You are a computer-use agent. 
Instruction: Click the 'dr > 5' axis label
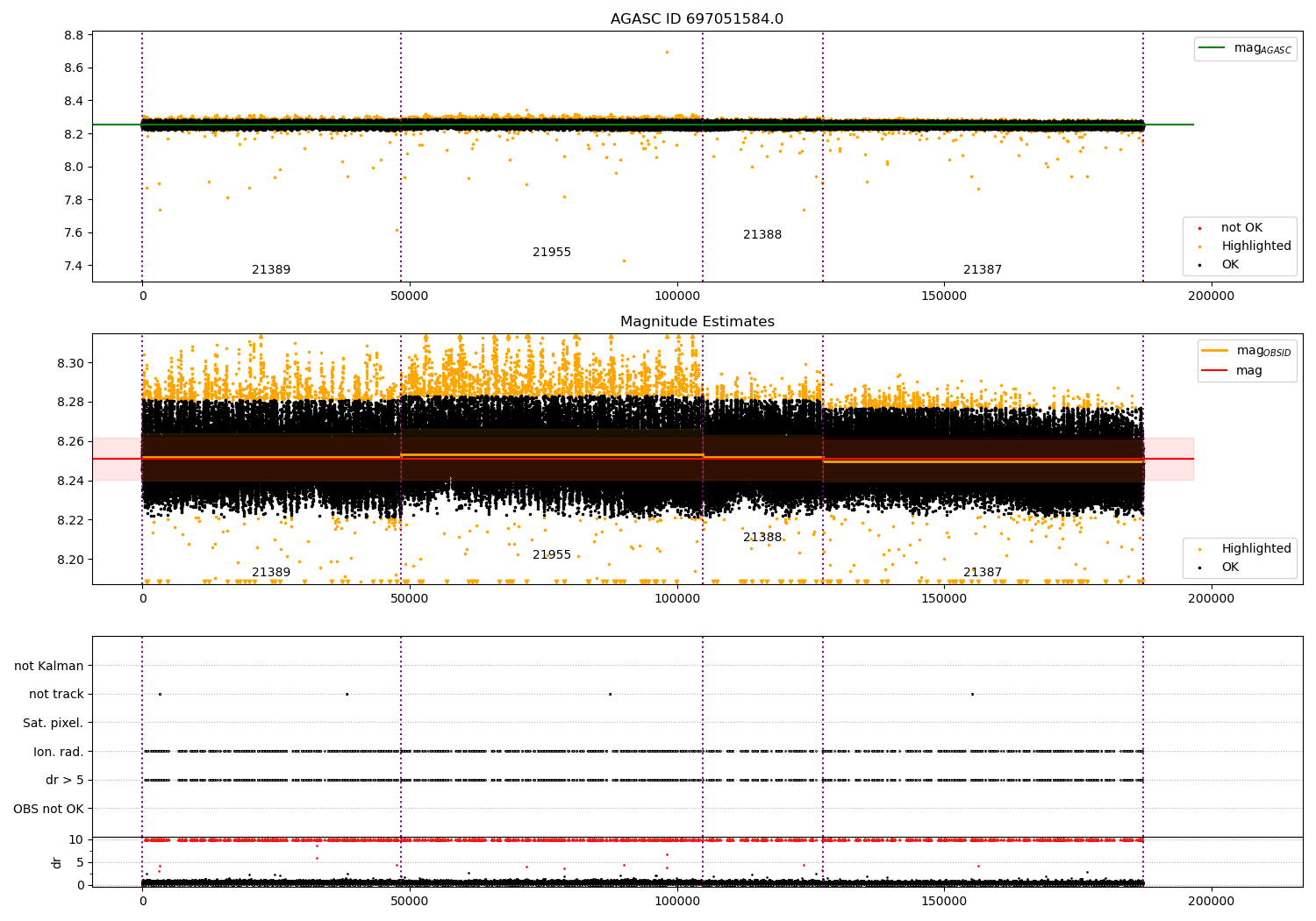[x=65, y=780]
